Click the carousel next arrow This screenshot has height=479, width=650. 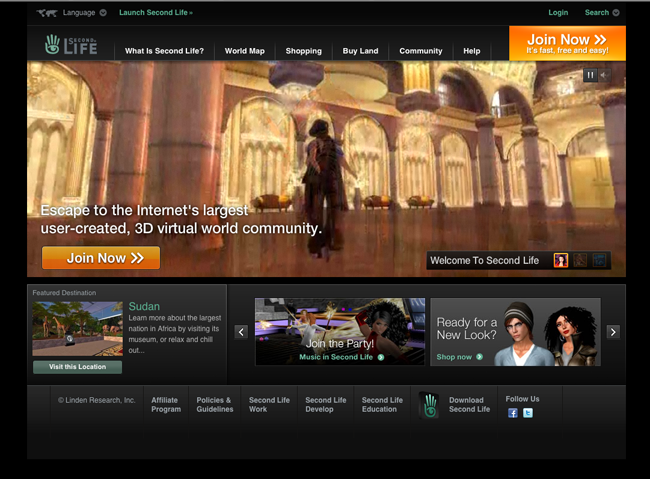614,332
